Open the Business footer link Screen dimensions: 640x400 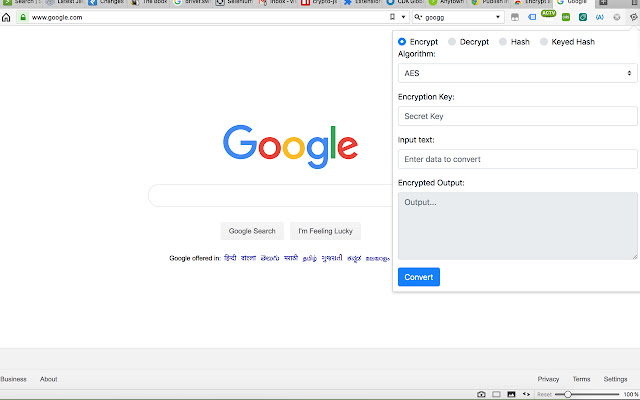pyautogui.click(x=13, y=379)
